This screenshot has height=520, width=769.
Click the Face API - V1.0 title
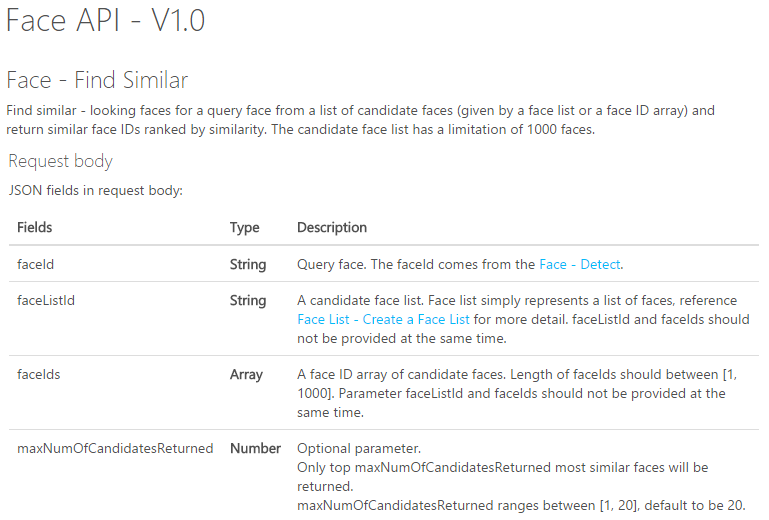105,21
